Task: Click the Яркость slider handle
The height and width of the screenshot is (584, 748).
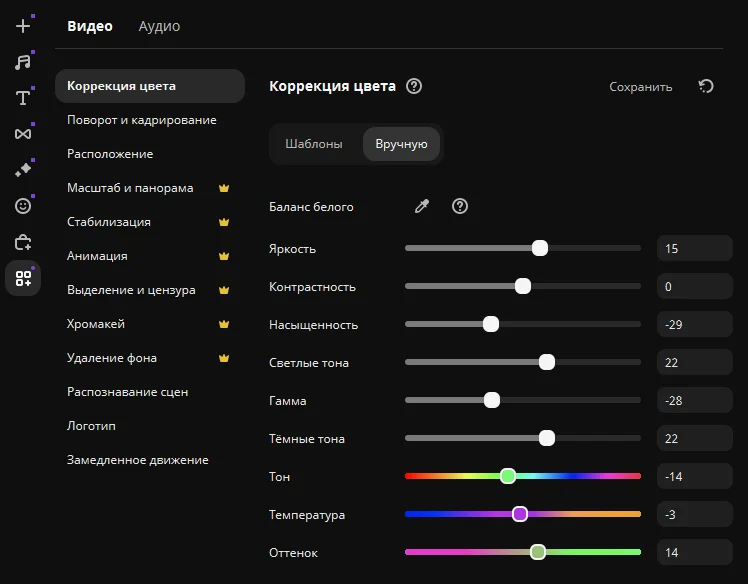Action: coord(540,248)
